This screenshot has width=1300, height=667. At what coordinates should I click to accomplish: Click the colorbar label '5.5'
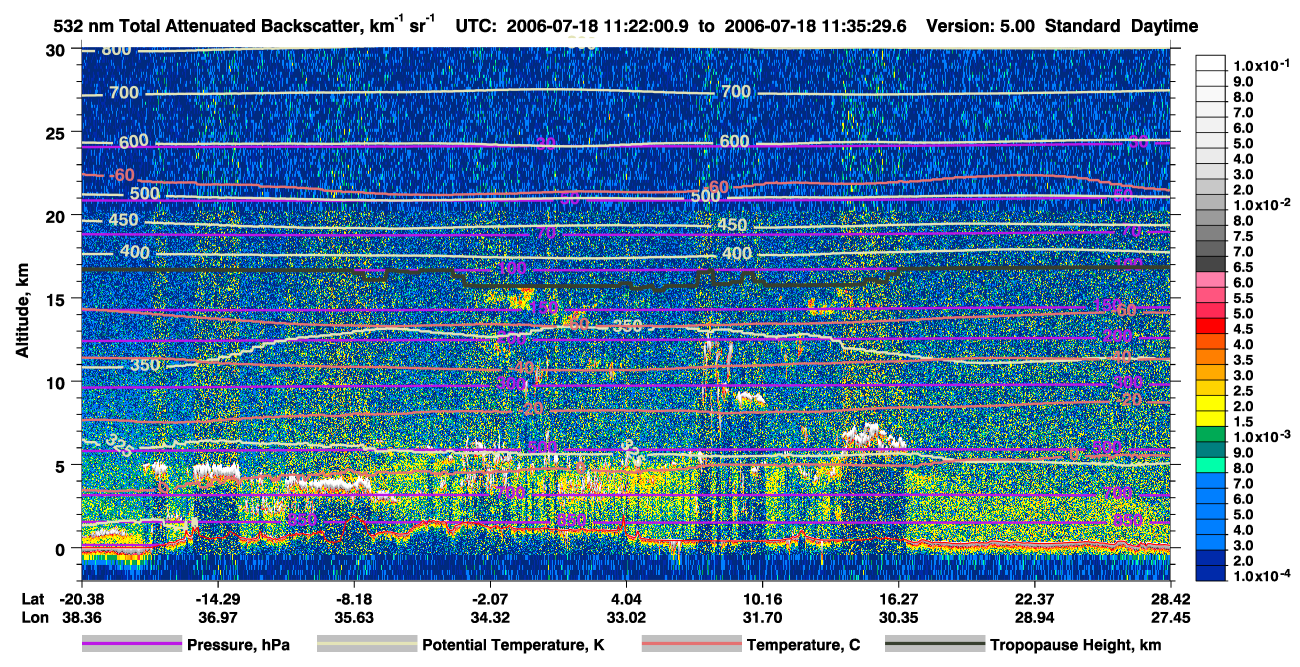(x=1243, y=298)
